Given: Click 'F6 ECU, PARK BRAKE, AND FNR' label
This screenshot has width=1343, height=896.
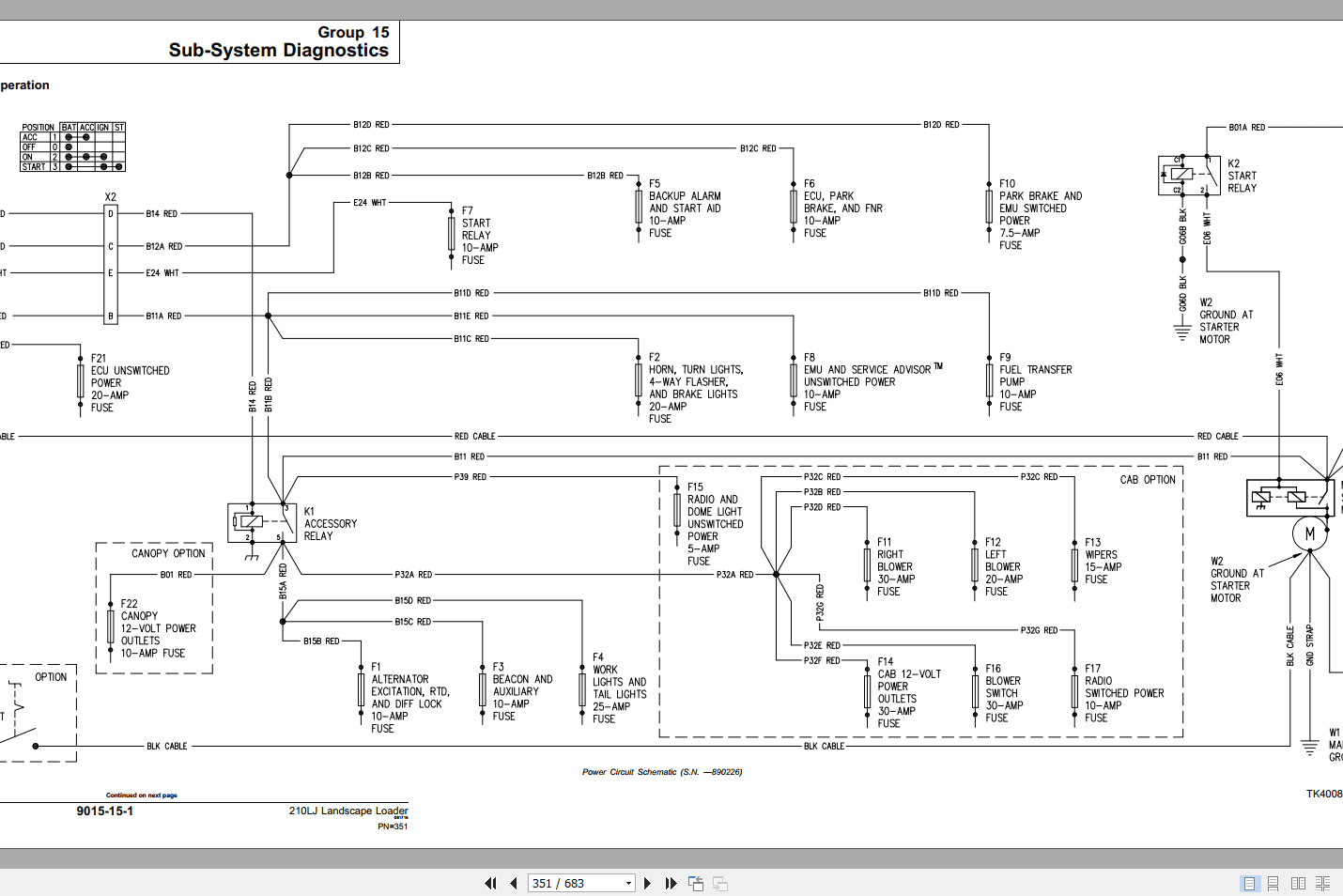Looking at the screenshot, I should (842, 209).
